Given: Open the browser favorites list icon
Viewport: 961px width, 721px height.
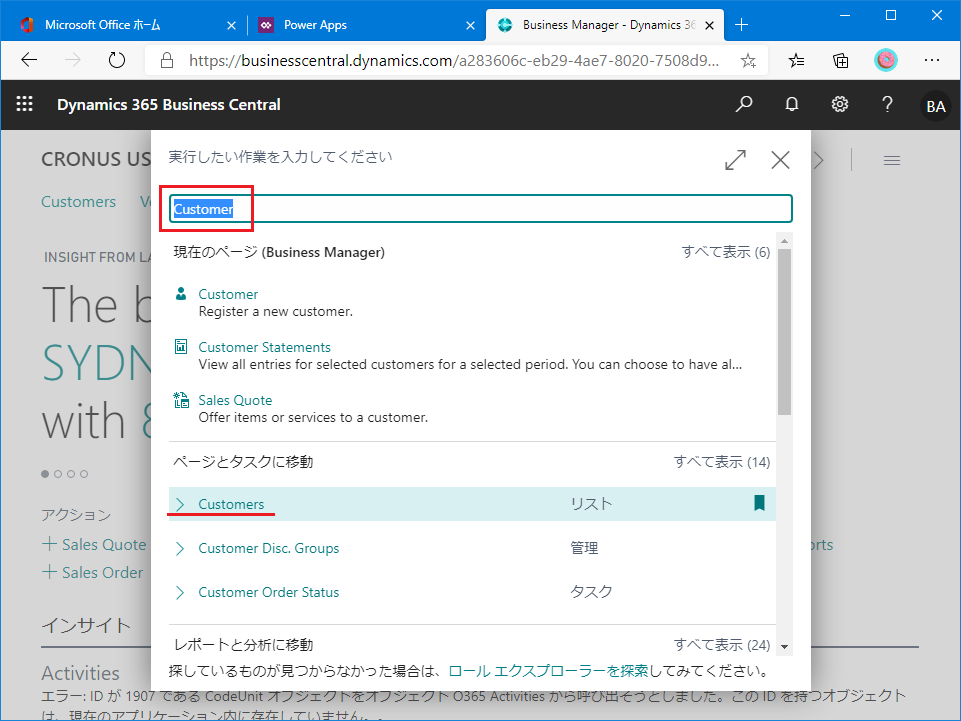Looking at the screenshot, I should (x=796, y=60).
